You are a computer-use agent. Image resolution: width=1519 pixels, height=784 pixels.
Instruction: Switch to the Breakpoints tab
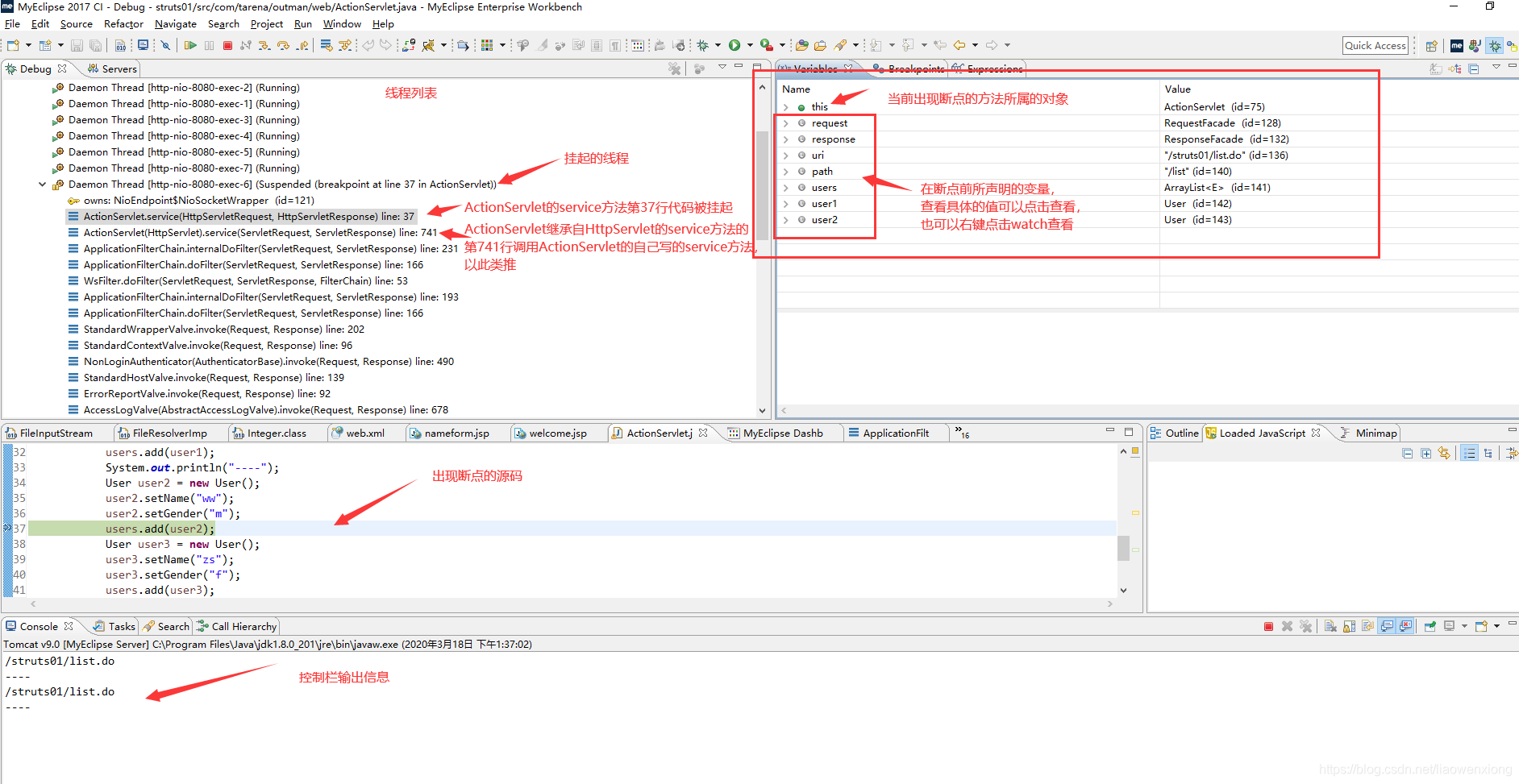coord(909,69)
